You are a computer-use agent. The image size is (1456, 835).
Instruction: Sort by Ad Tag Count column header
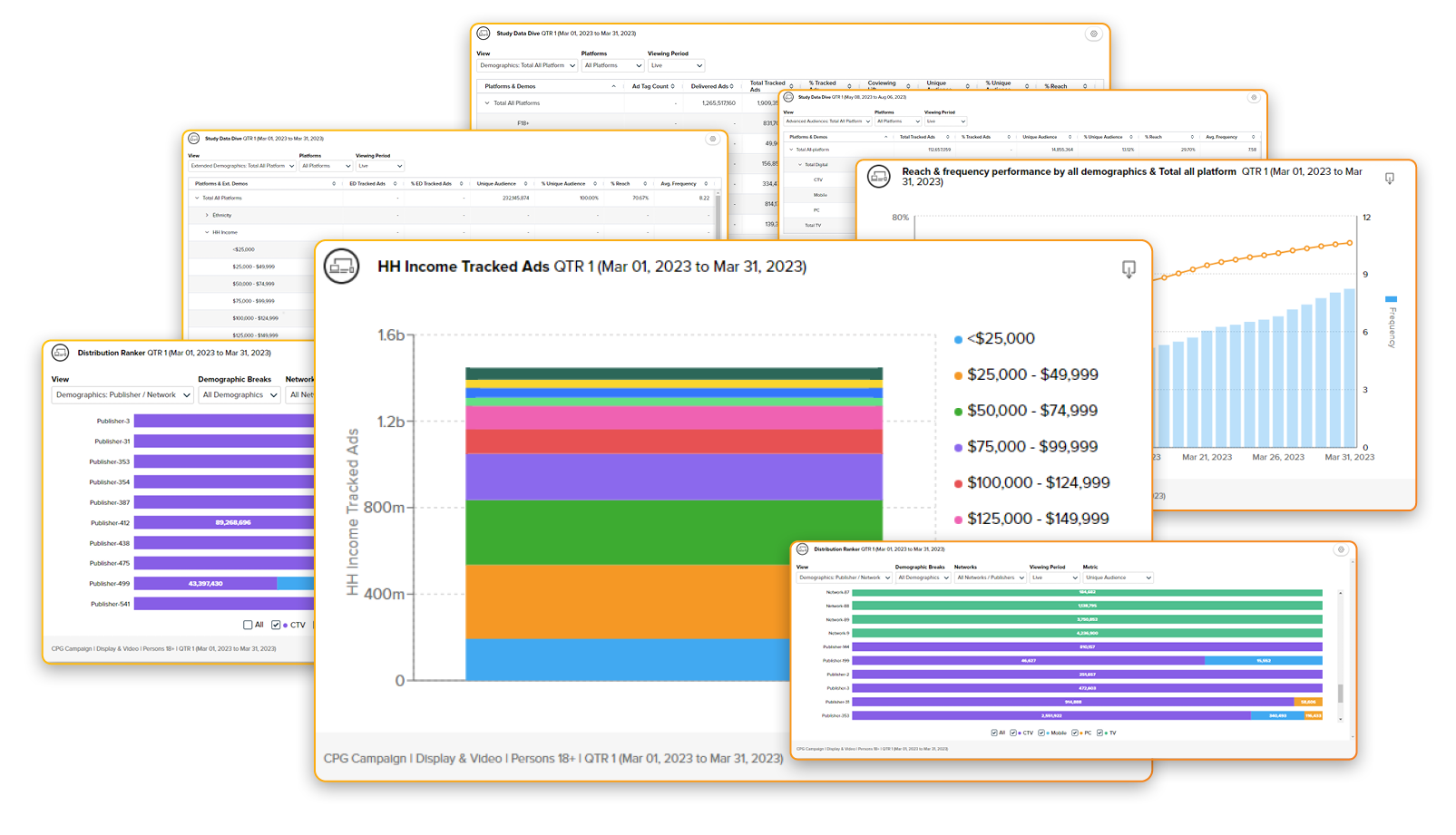(652, 86)
